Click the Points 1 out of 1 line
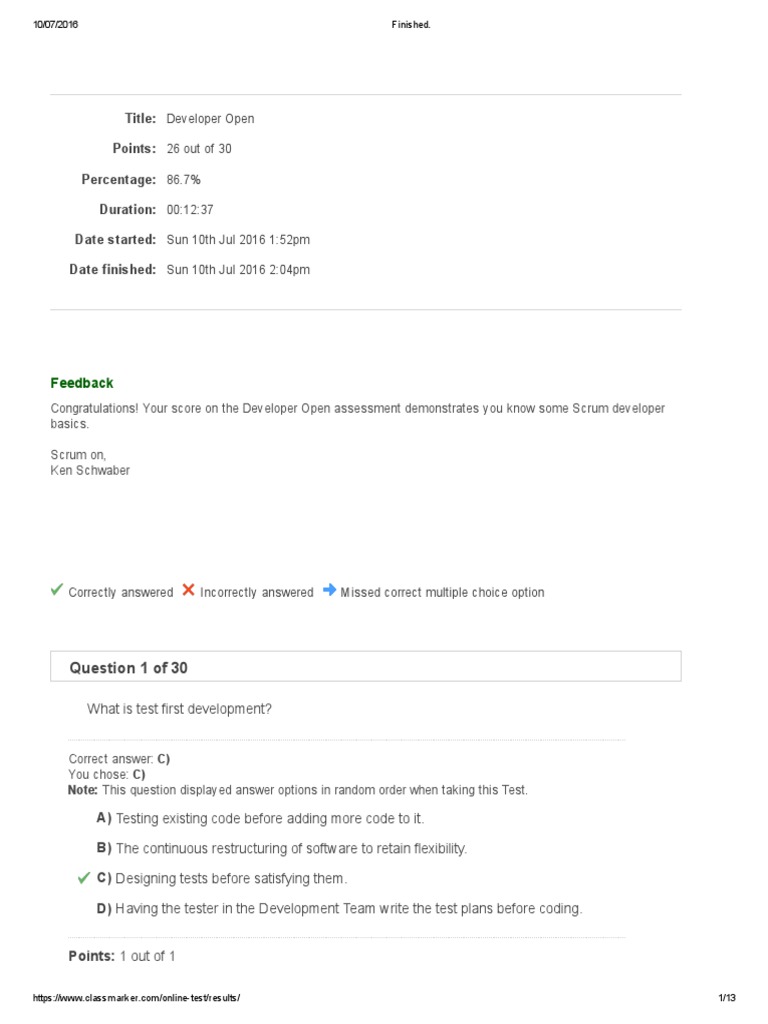This screenshot has height=1024, width=768. click(122, 956)
